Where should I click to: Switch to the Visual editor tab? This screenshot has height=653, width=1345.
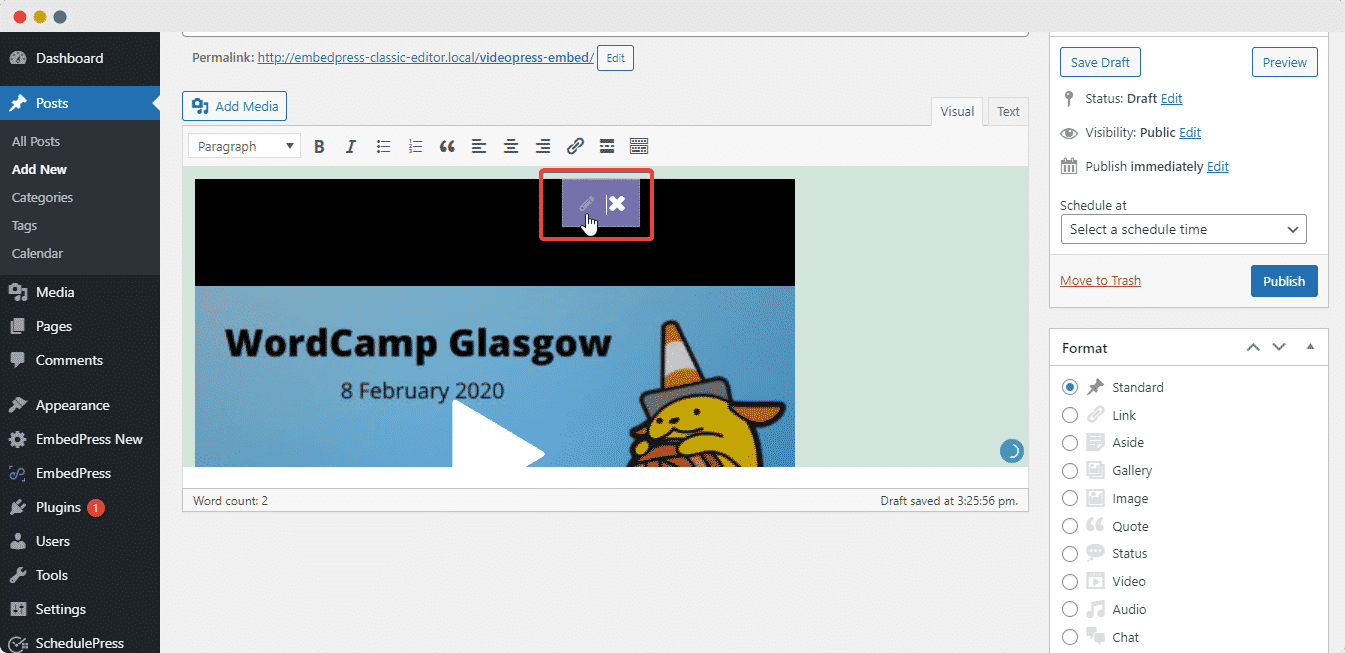click(x=957, y=112)
